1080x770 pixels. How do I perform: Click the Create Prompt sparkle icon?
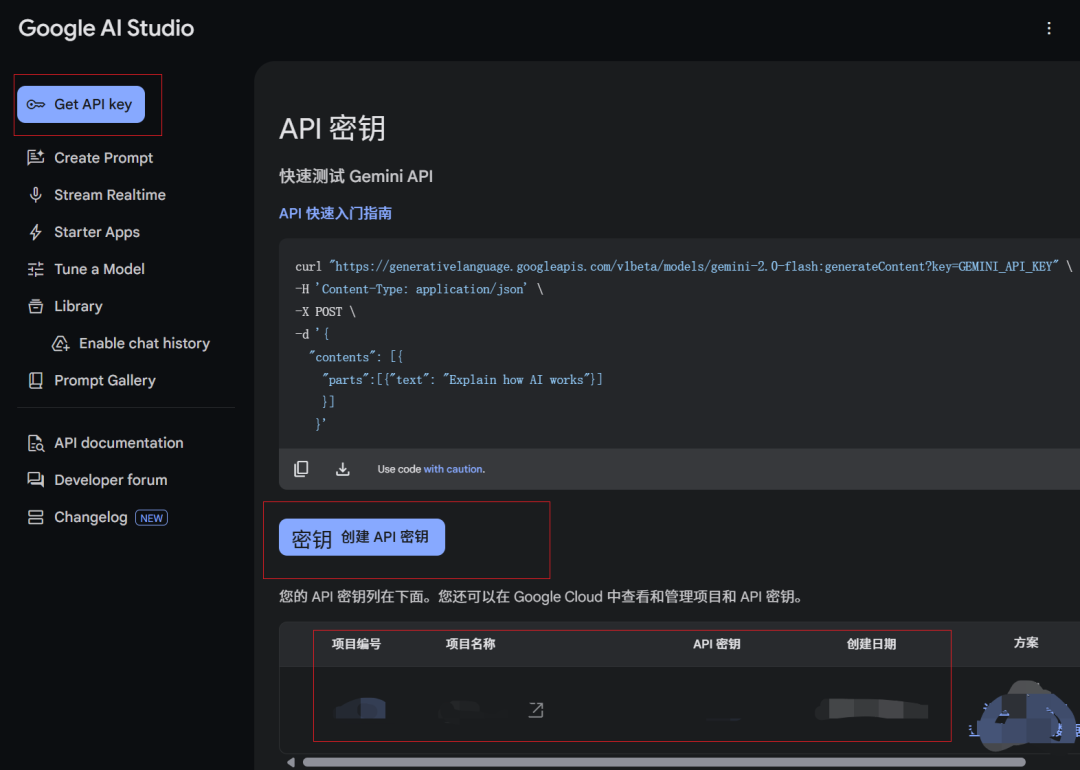click(36, 158)
